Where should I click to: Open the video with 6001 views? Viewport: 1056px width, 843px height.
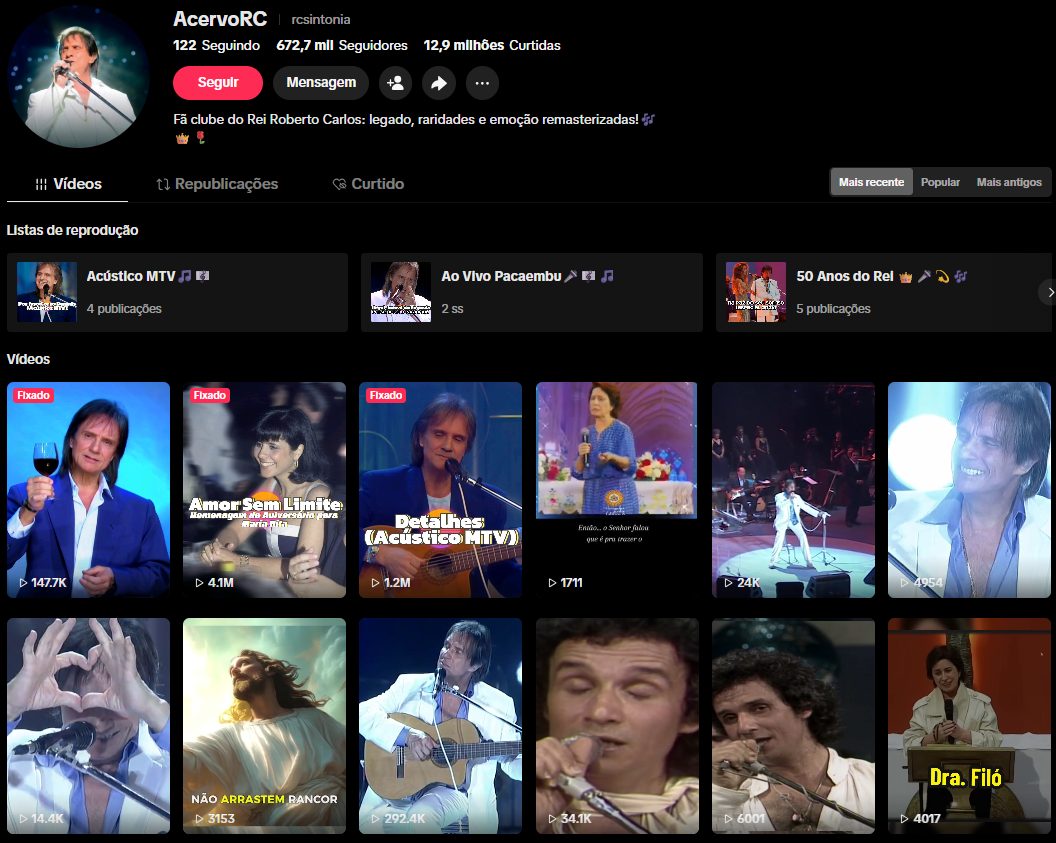(x=793, y=726)
